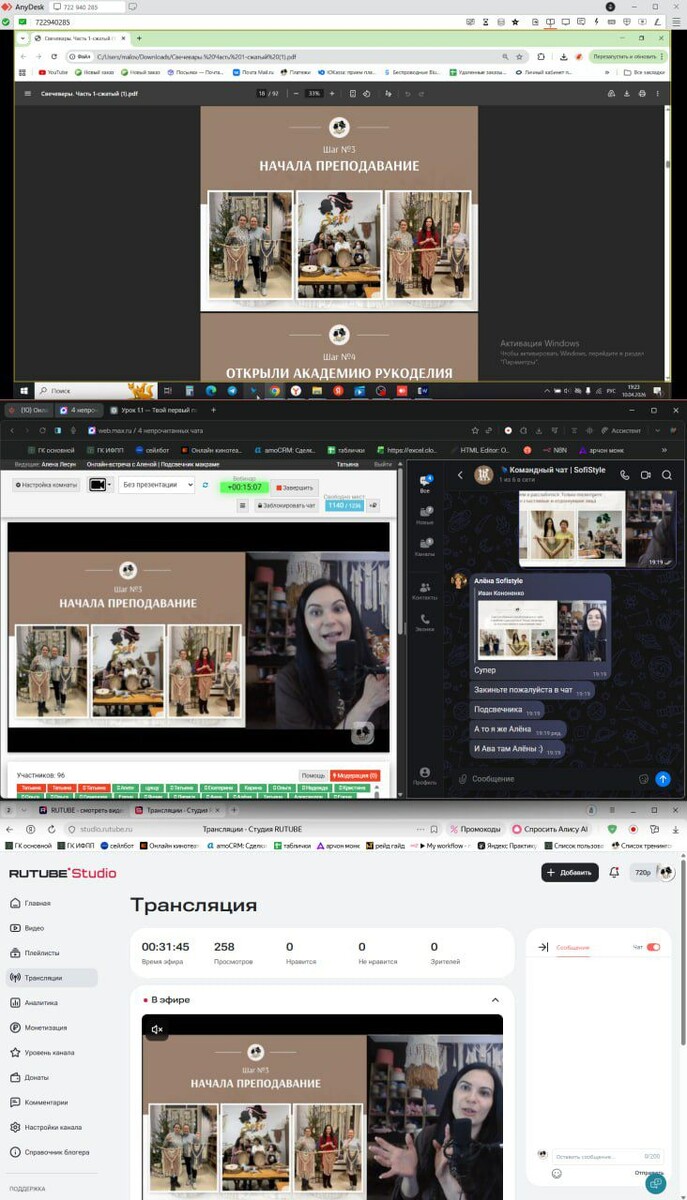
Task: Open the emoji picker in messenger
Action: [x=643, y=779]
